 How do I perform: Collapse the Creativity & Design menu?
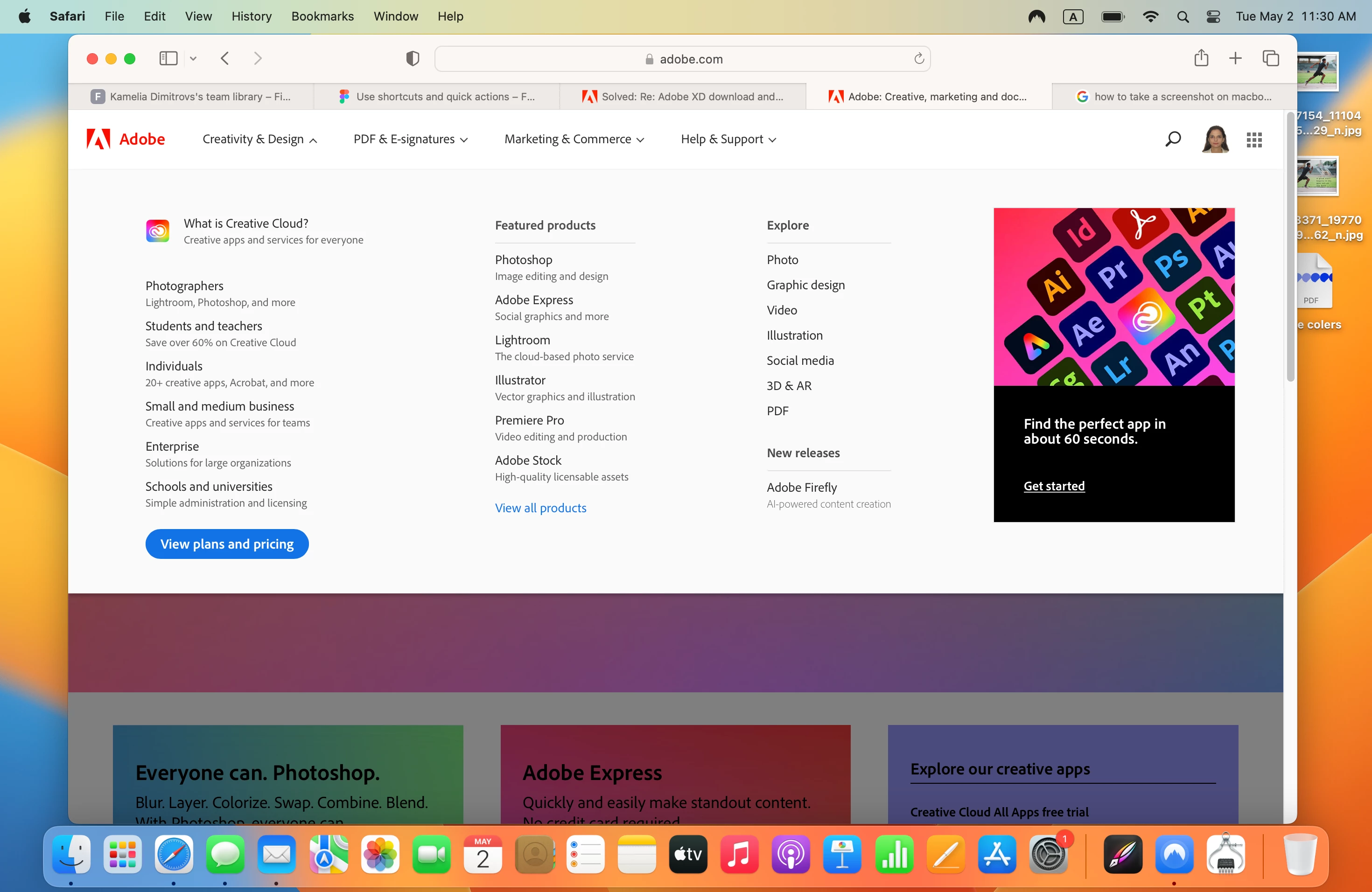tap(259, 139)
